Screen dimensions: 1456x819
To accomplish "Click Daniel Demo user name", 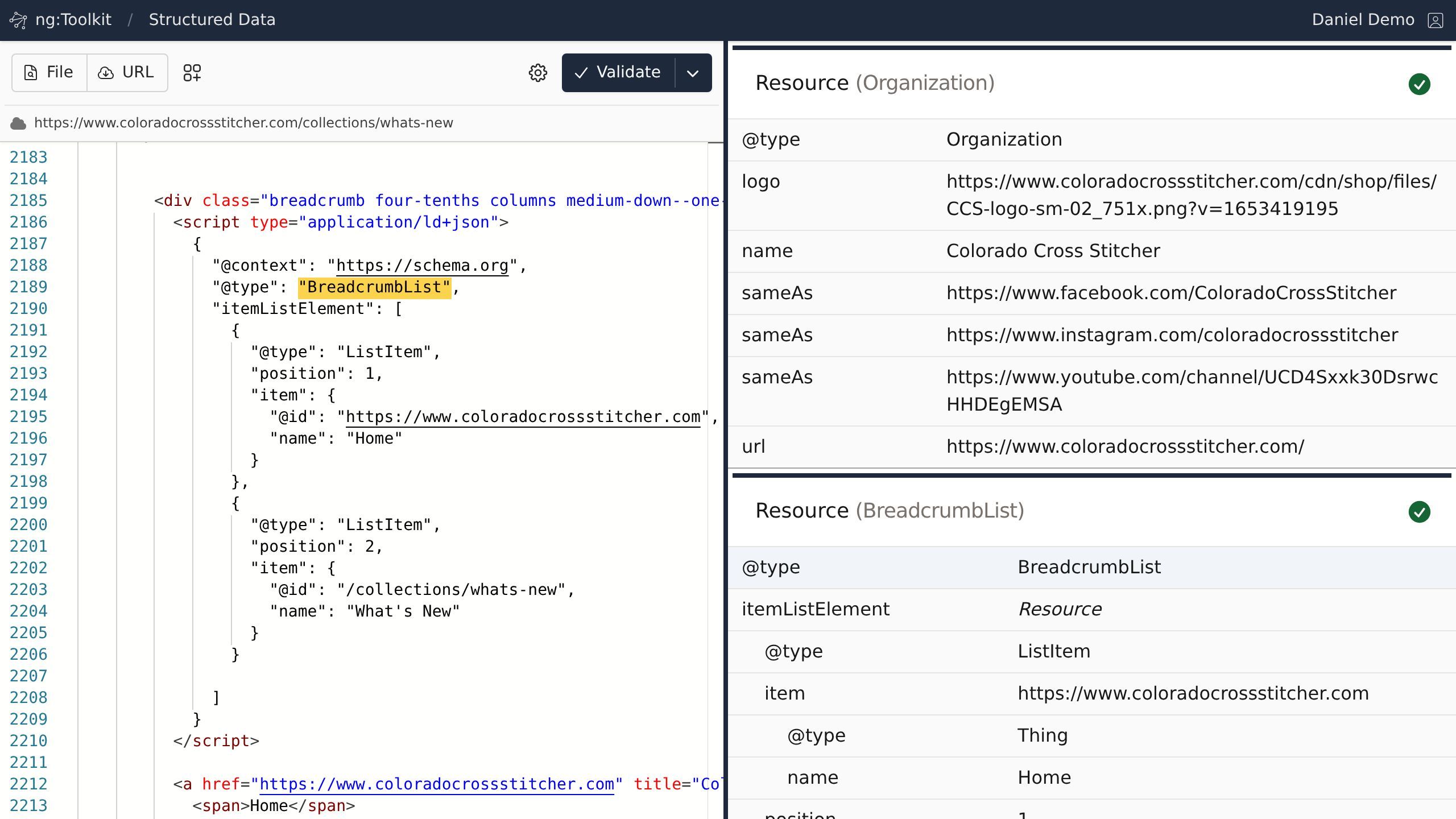I will [1363, 20].
